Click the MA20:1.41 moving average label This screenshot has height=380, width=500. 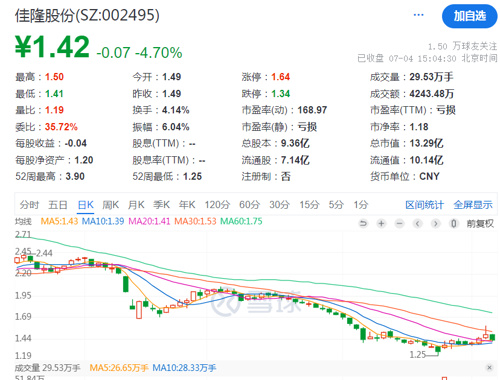click(149, 221)
